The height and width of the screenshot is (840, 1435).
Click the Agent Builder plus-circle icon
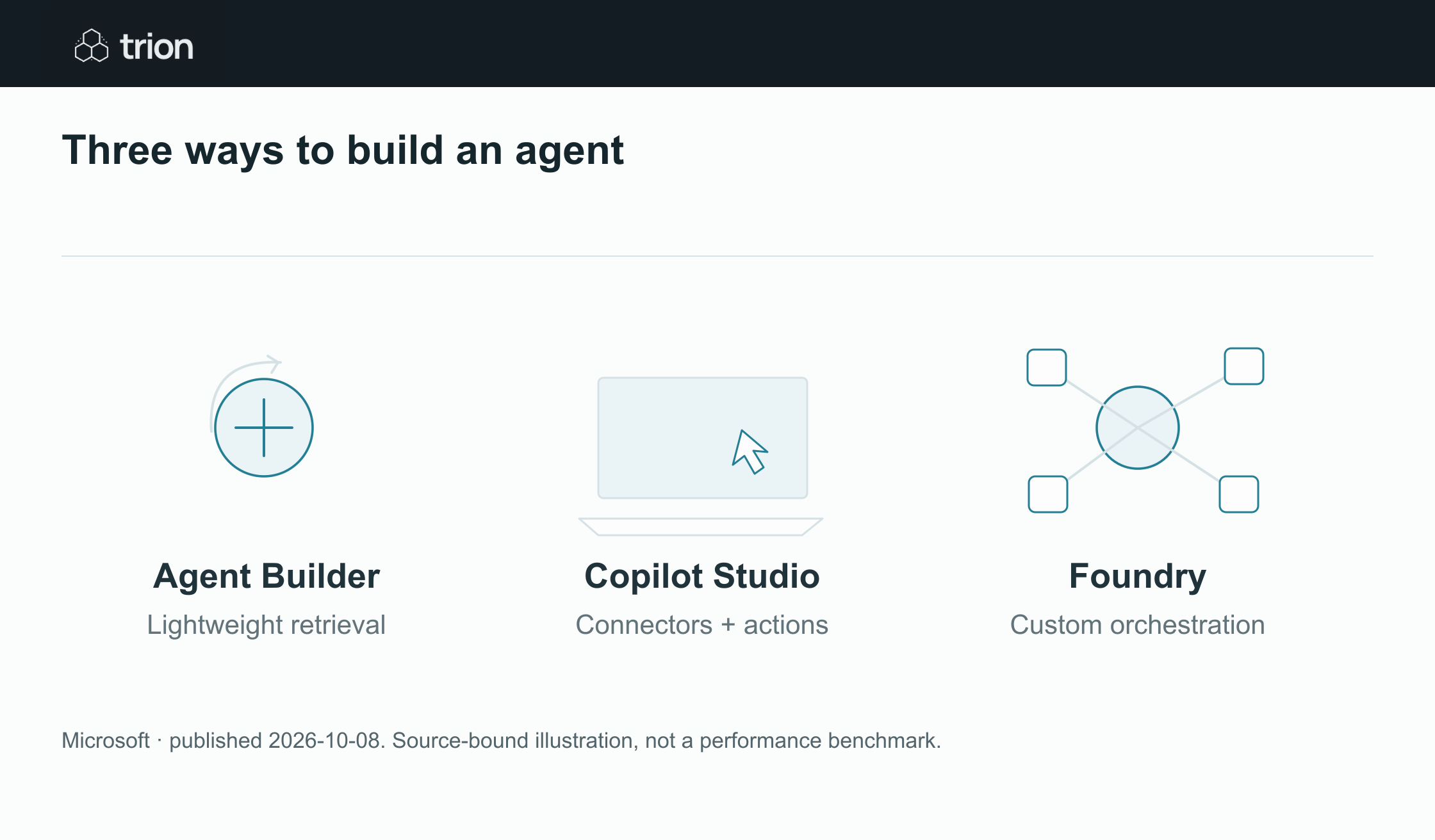coord(264,428)
